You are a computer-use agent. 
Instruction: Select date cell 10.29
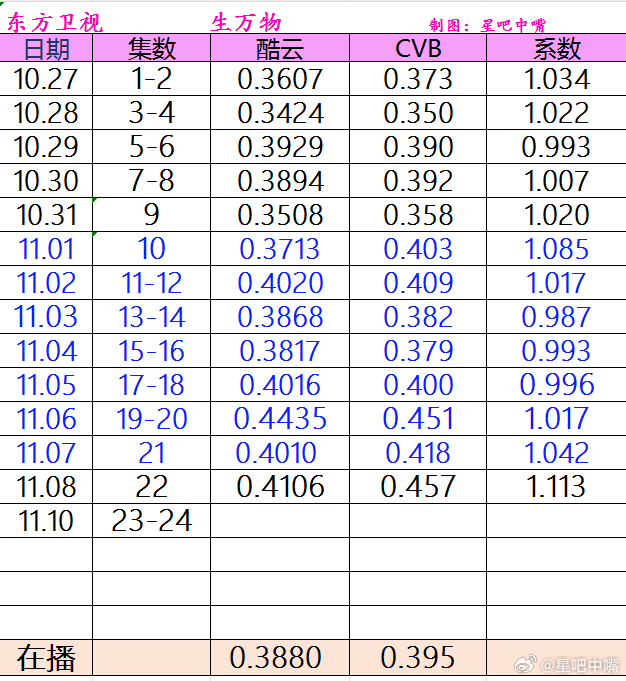46,147
